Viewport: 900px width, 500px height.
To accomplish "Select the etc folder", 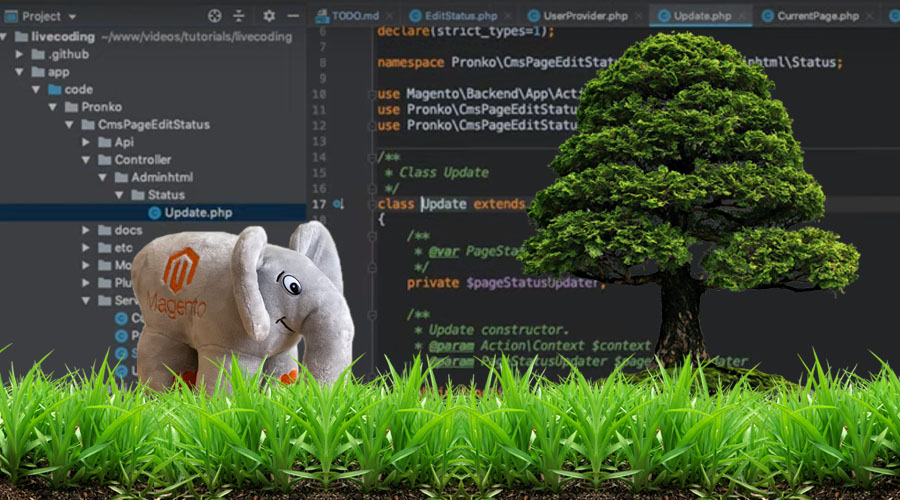I will [123, 248].
